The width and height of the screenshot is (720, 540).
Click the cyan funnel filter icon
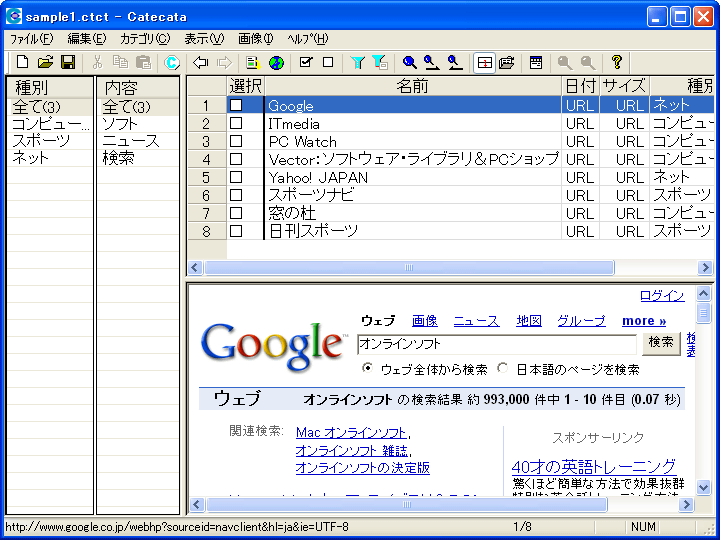(x=357, y=62)
